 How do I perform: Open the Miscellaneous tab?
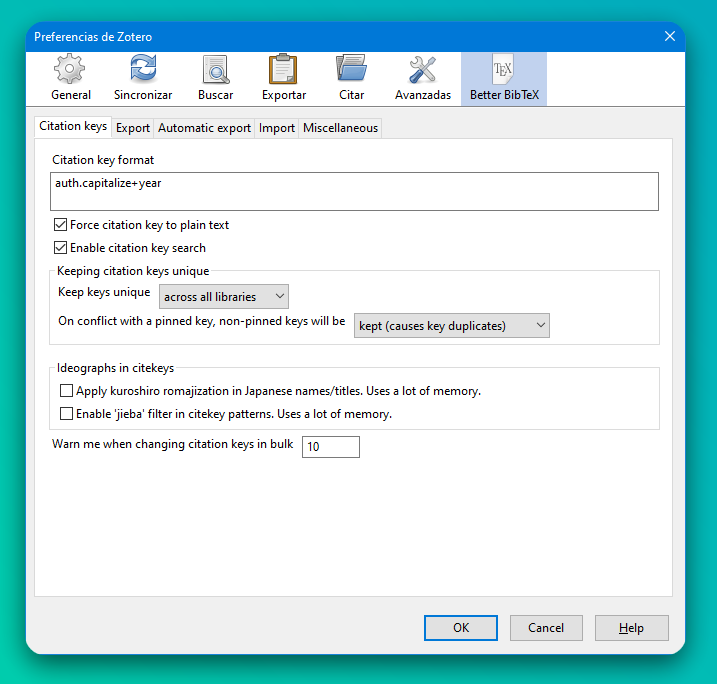[340, 128]
